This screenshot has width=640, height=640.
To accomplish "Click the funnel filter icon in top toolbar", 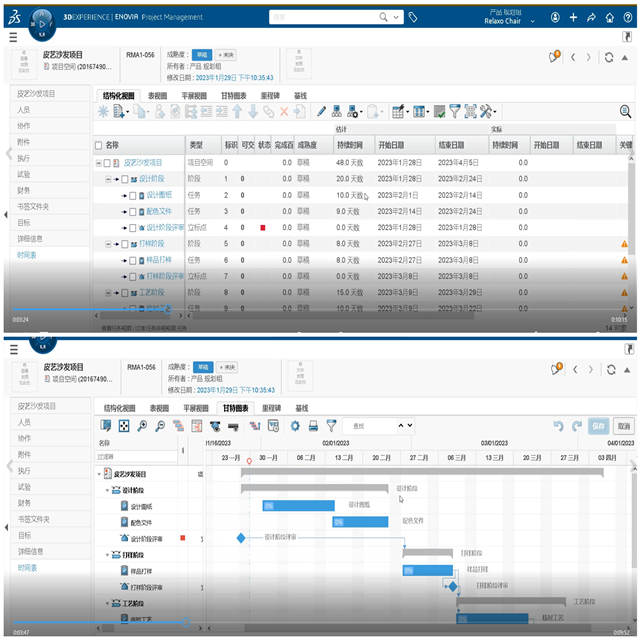I will (455, 111).
